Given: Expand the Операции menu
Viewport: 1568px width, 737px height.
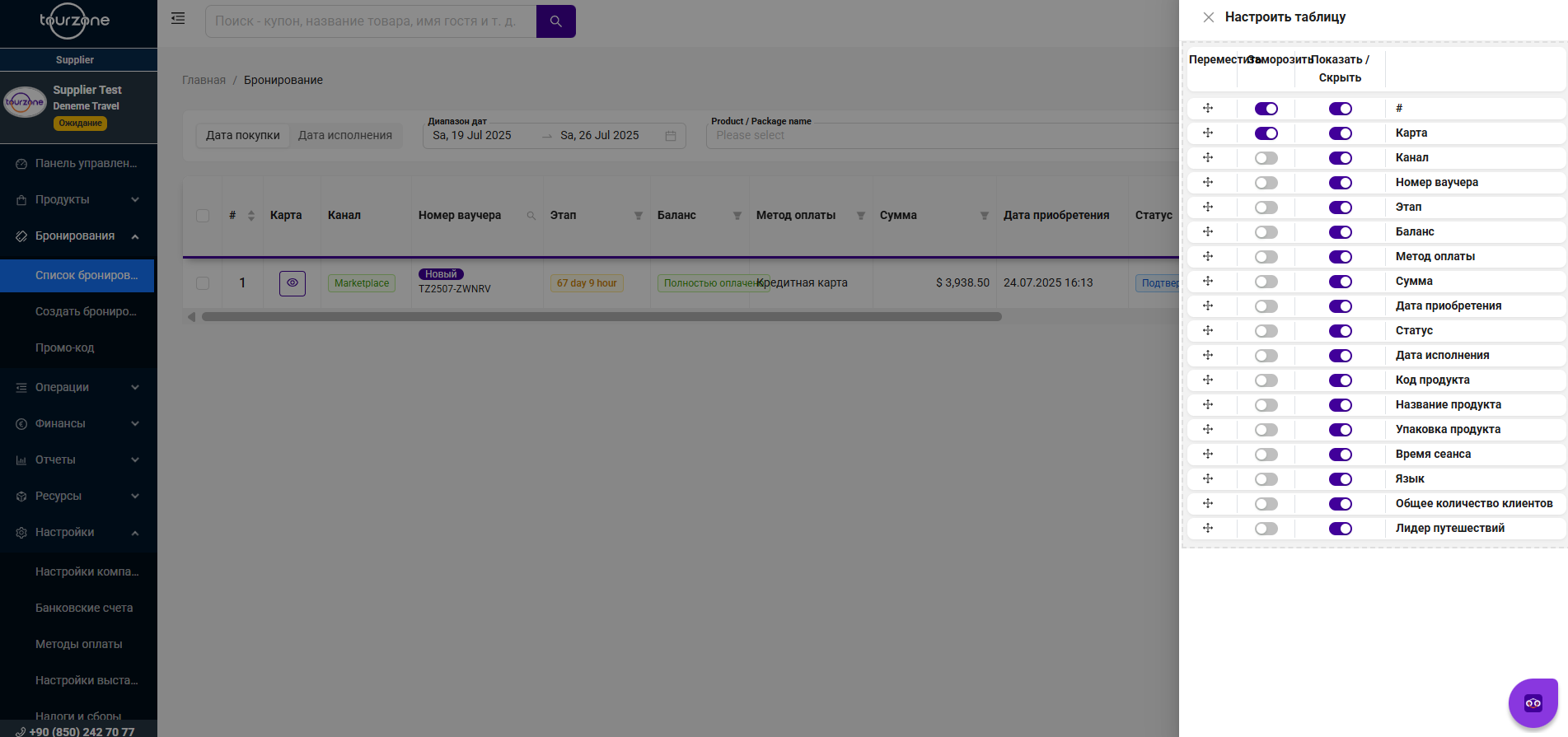Looking at the screenshot, I should coord(78,387).
